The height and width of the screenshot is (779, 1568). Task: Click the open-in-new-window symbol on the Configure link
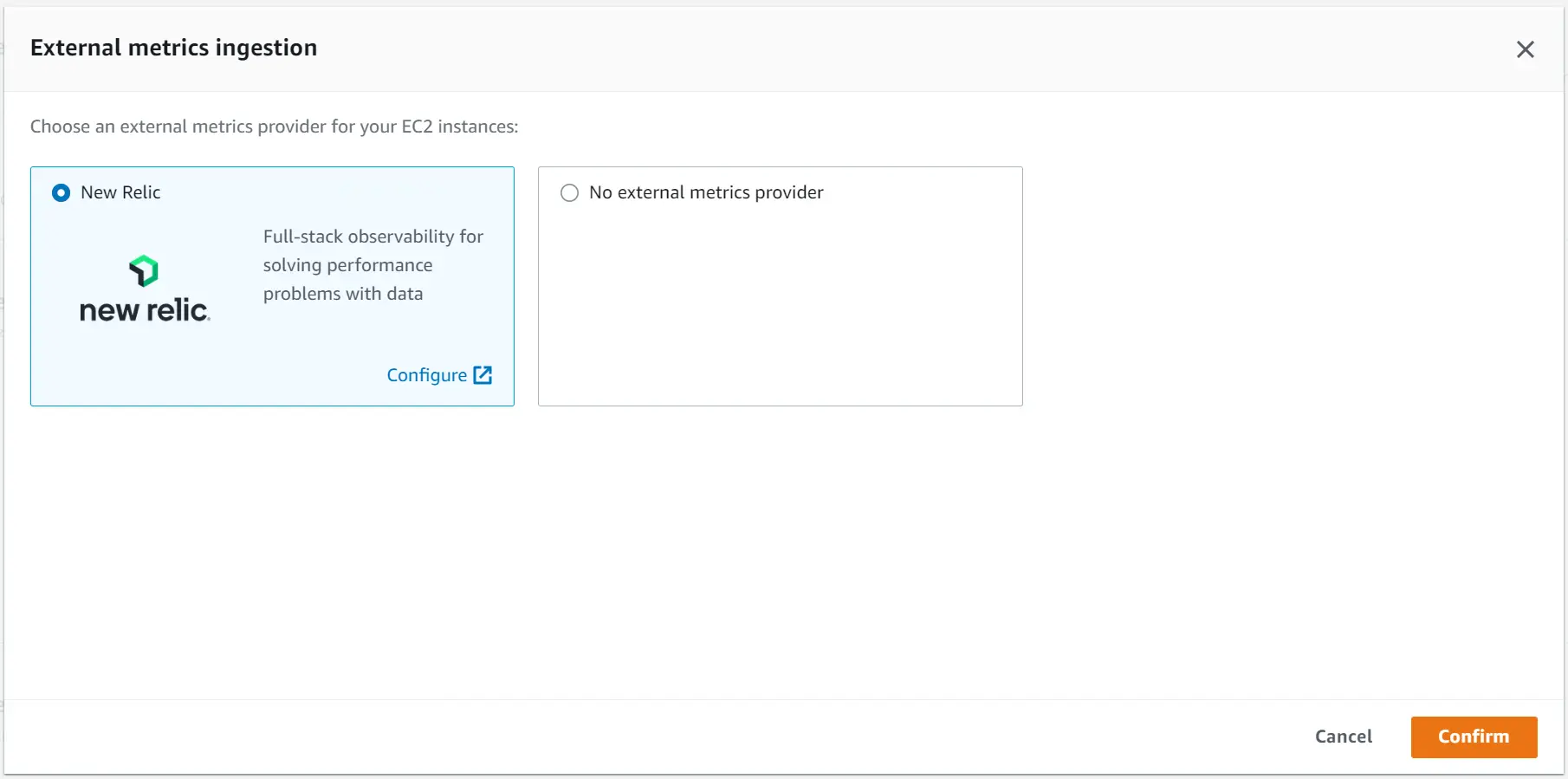(x=483, y=374)
